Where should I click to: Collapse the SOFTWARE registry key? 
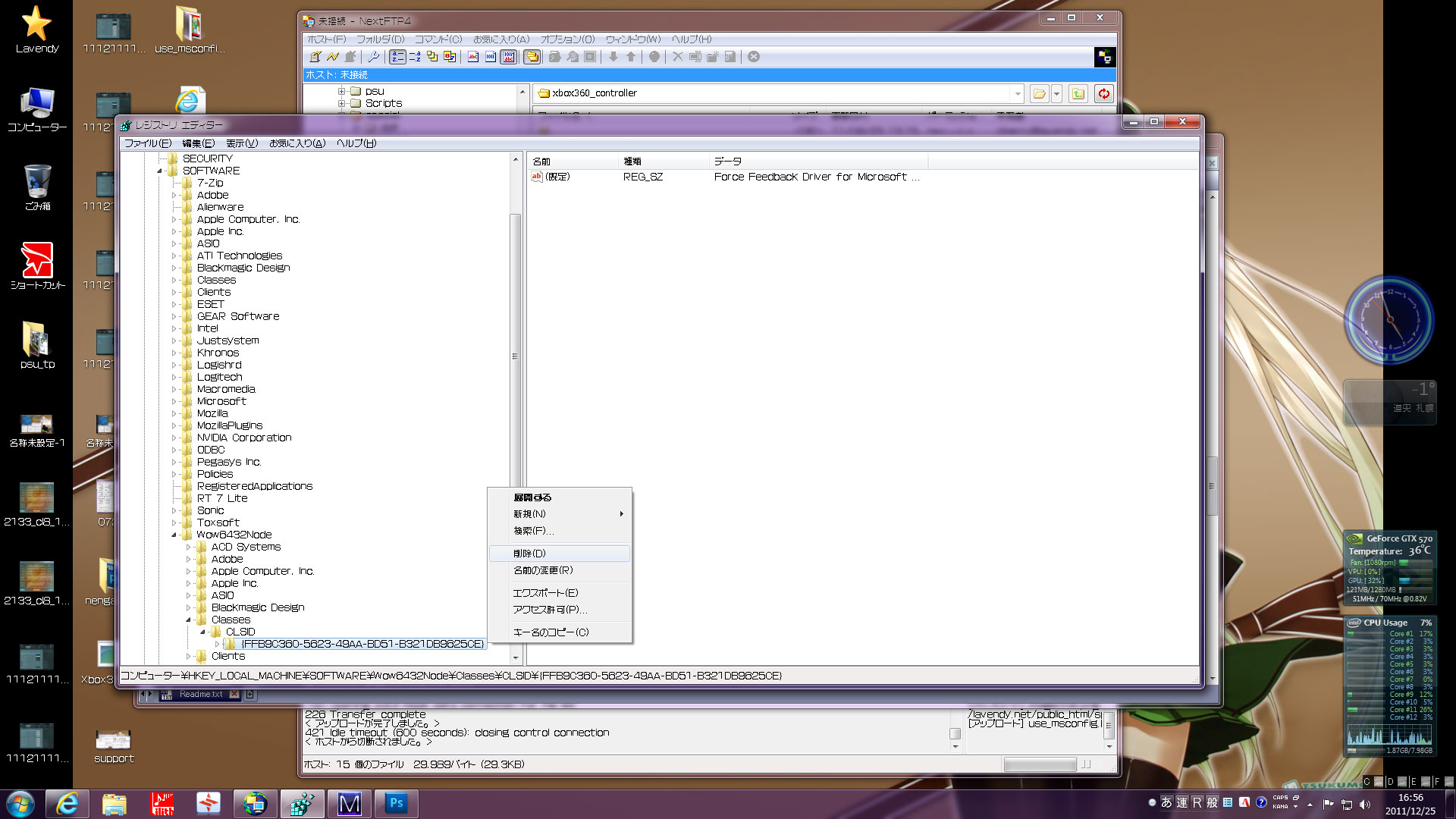point(160,171)
